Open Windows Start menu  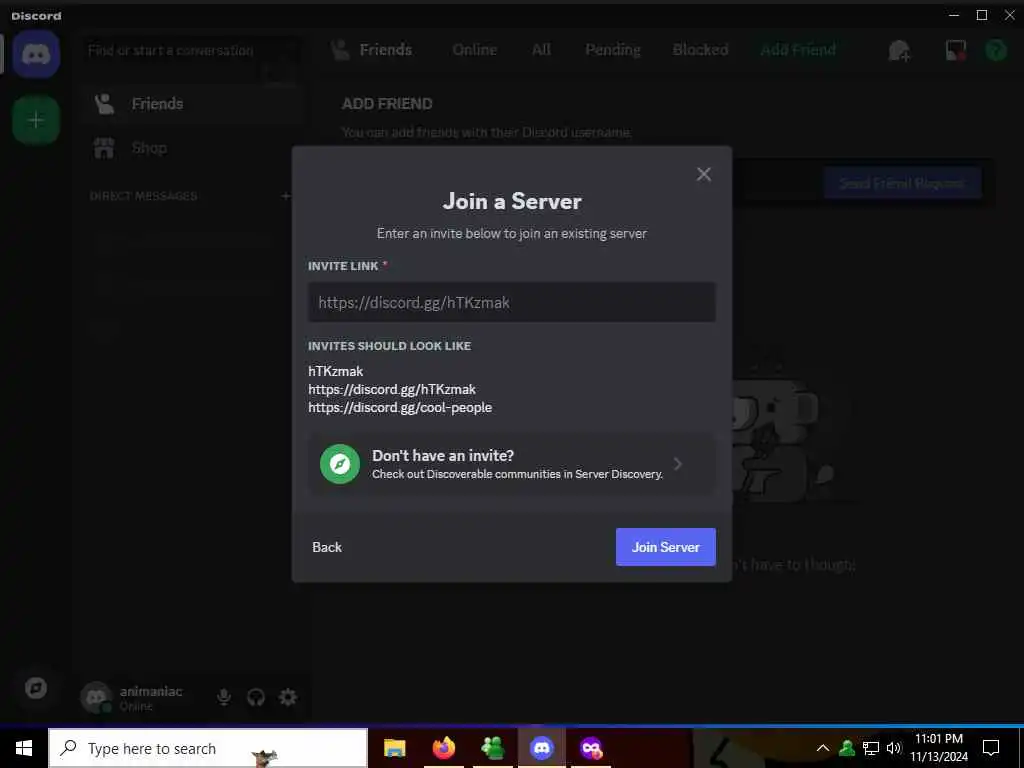coord(24,748)
